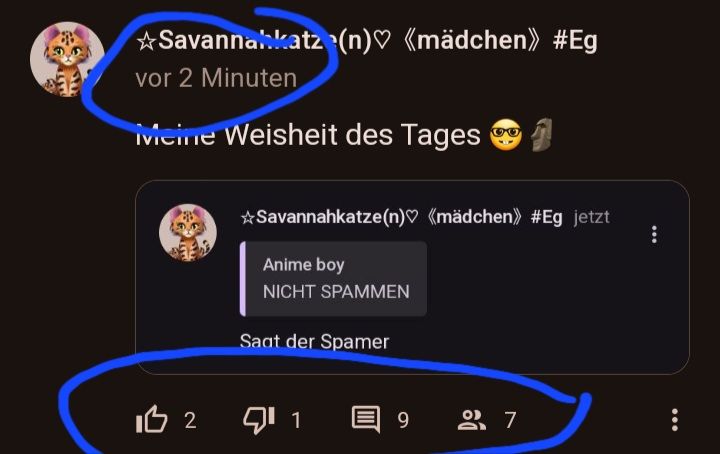Select the 'Meine Weisheit des Tages' text
Image resolution: width=720 pixels, height=454 pixels.
308,135
